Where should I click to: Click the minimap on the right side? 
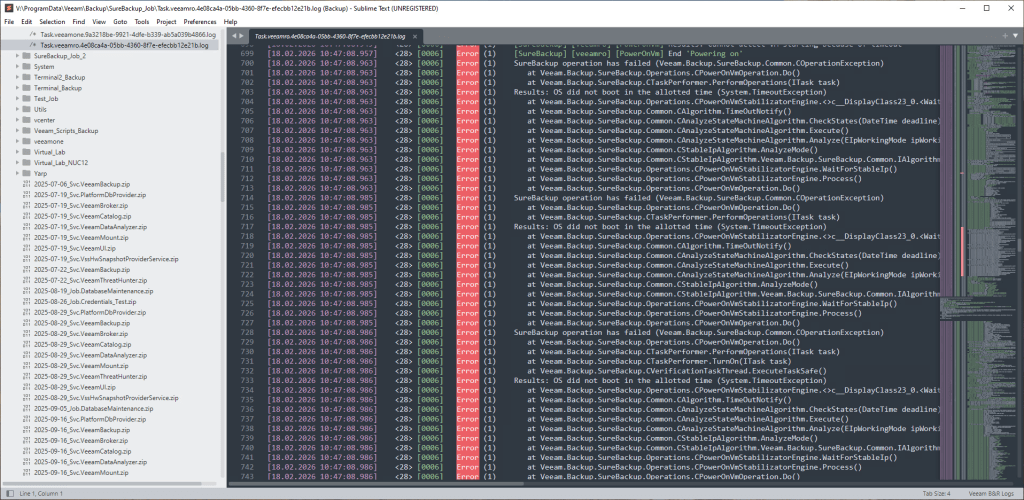976,250
